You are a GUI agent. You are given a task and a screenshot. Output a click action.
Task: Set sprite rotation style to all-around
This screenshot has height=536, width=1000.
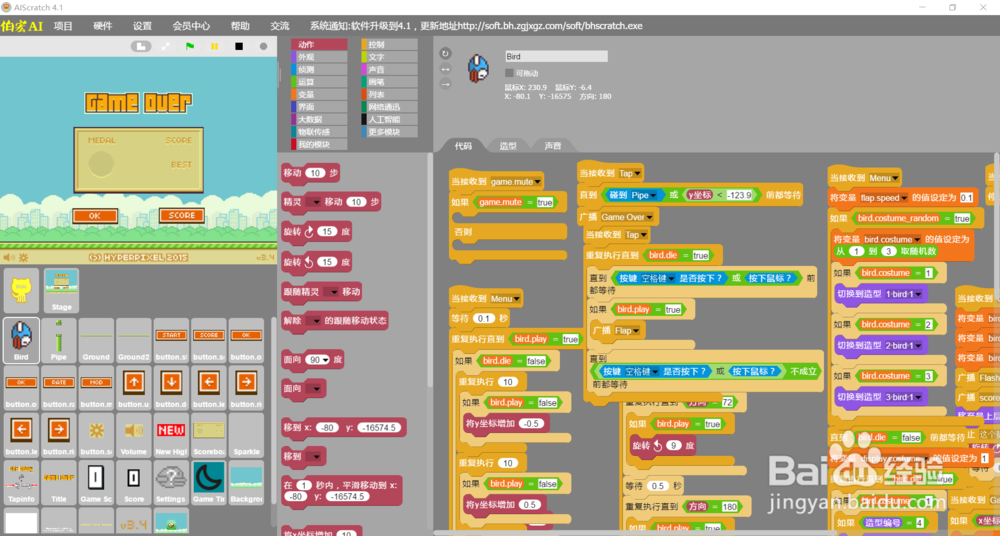(445, 54)
